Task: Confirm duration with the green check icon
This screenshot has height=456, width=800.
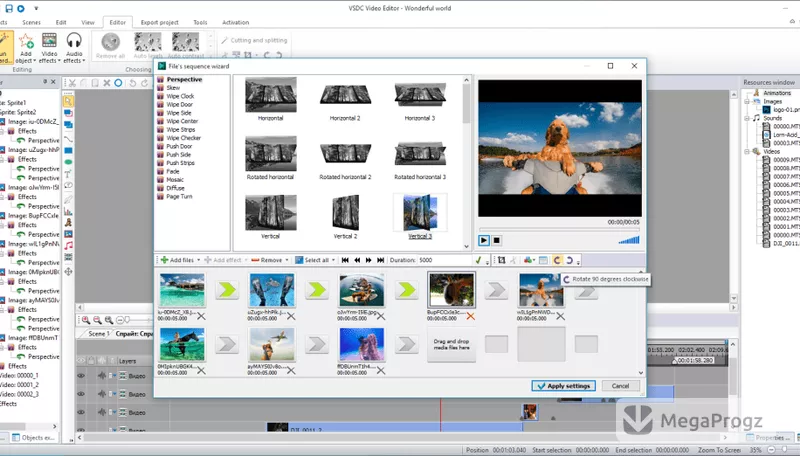Action: [x=478, y=260]
